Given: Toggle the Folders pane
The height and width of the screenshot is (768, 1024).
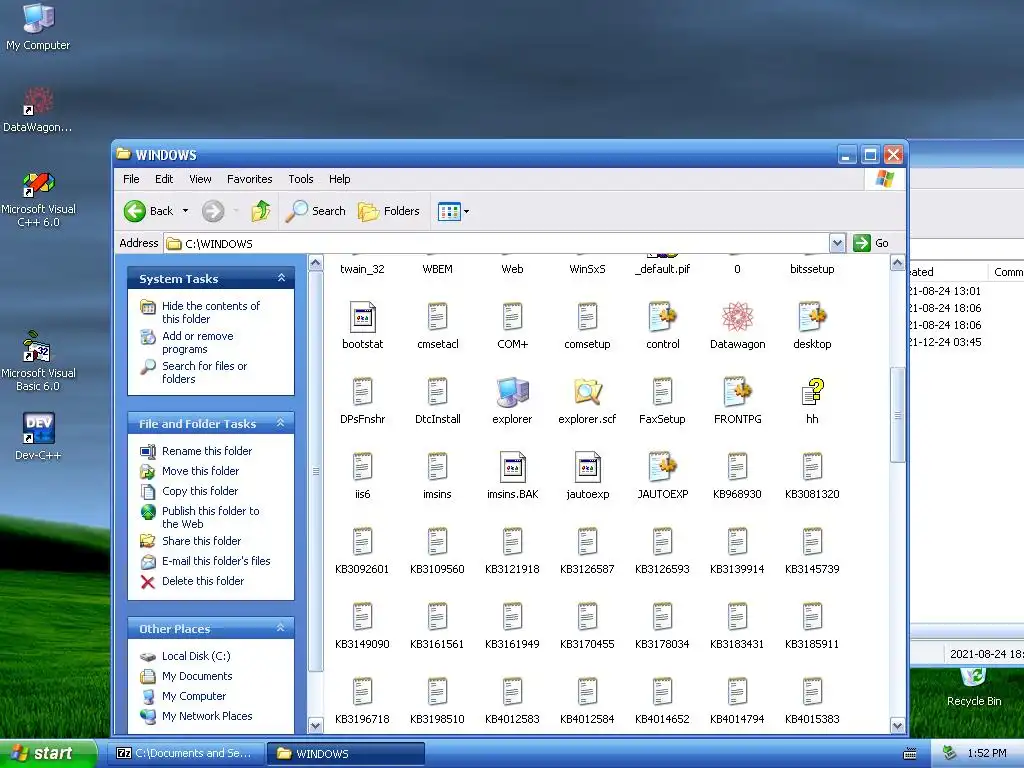Looking at the screenshot, I should pyautogui.click(x=389, y=211).
